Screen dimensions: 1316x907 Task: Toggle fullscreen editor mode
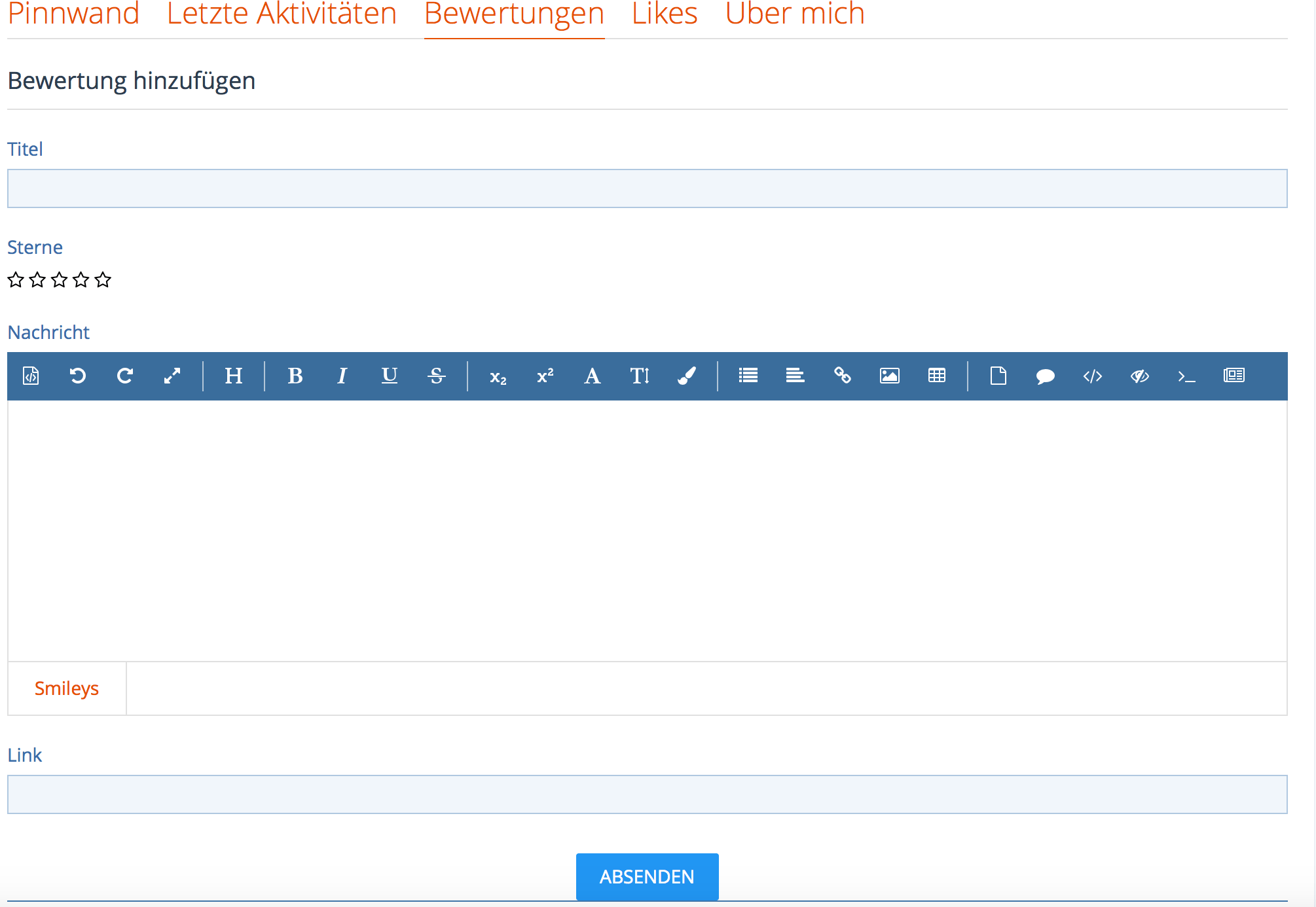click(172, 376)
